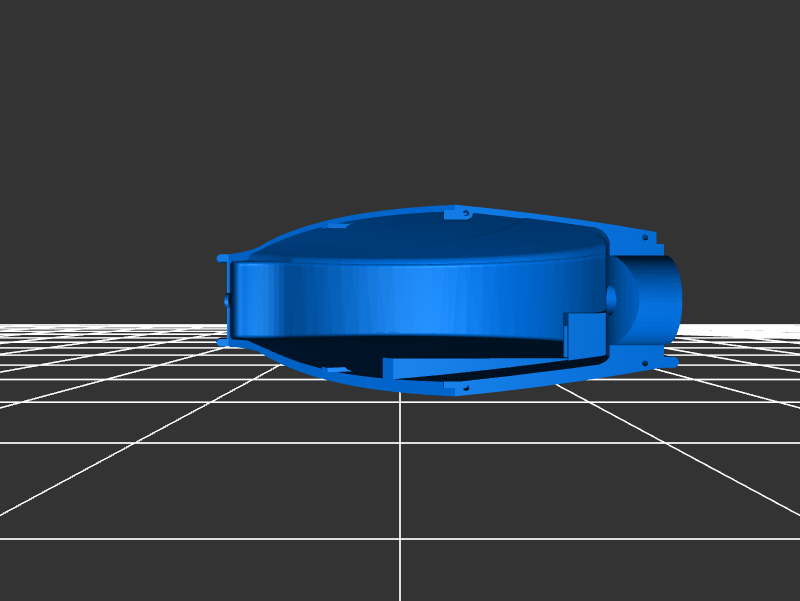Select the lower-left flange tip of the housing
The image size is (800, 601).
(x=222, y=342)
